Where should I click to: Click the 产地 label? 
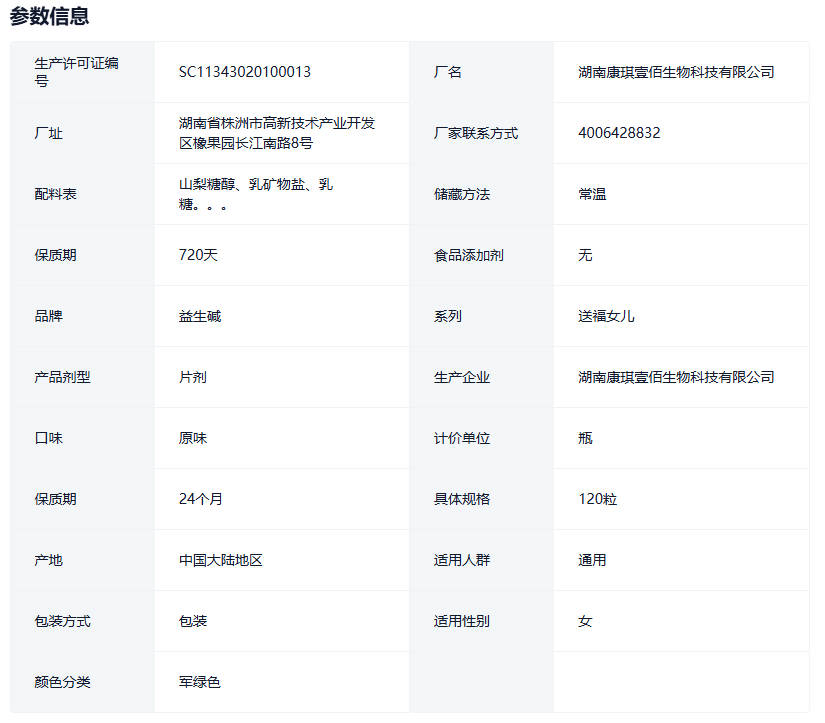coord(48,560)
